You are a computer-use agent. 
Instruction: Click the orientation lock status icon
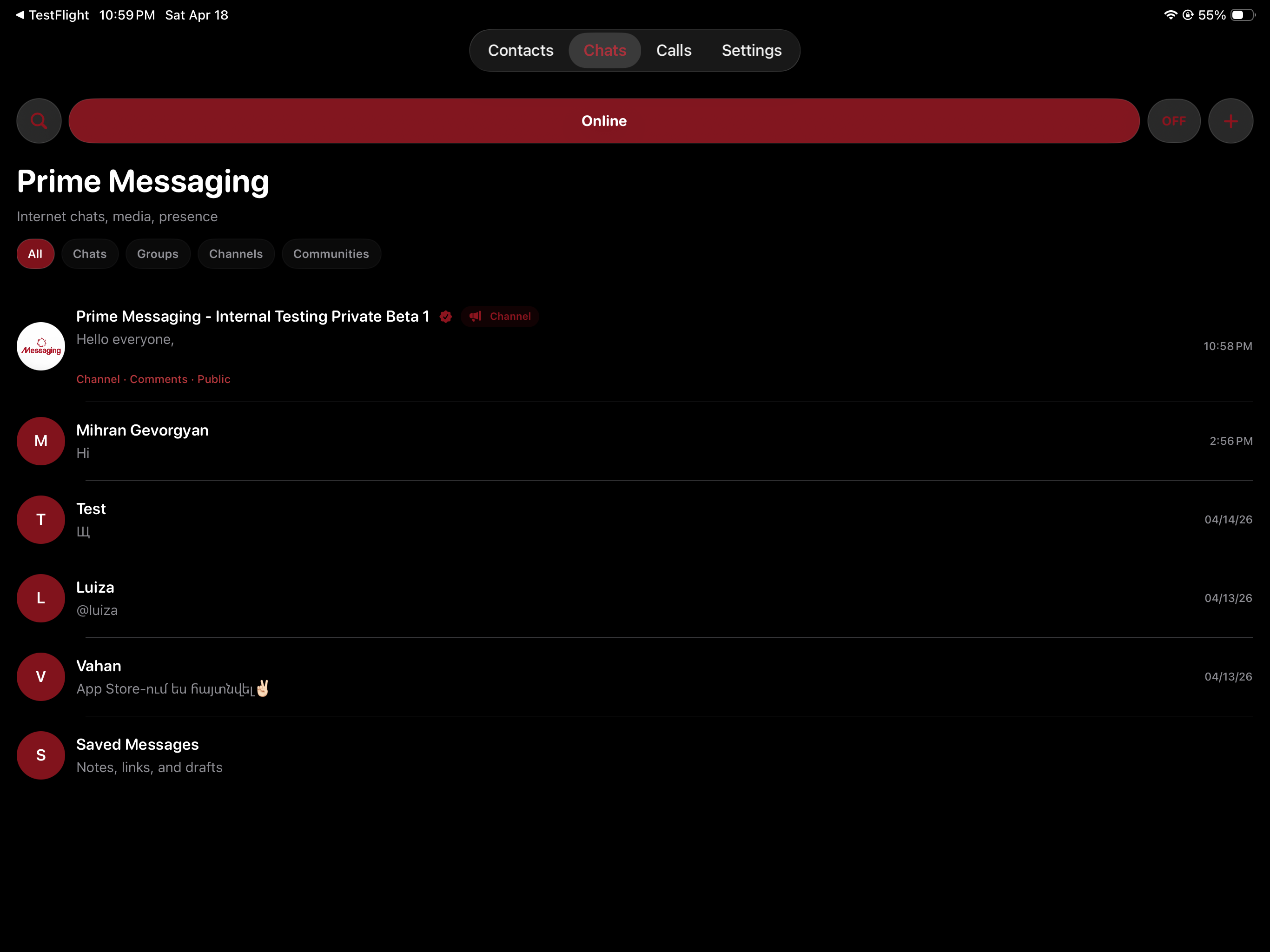pyautogui.click(x=1188, y=15)
